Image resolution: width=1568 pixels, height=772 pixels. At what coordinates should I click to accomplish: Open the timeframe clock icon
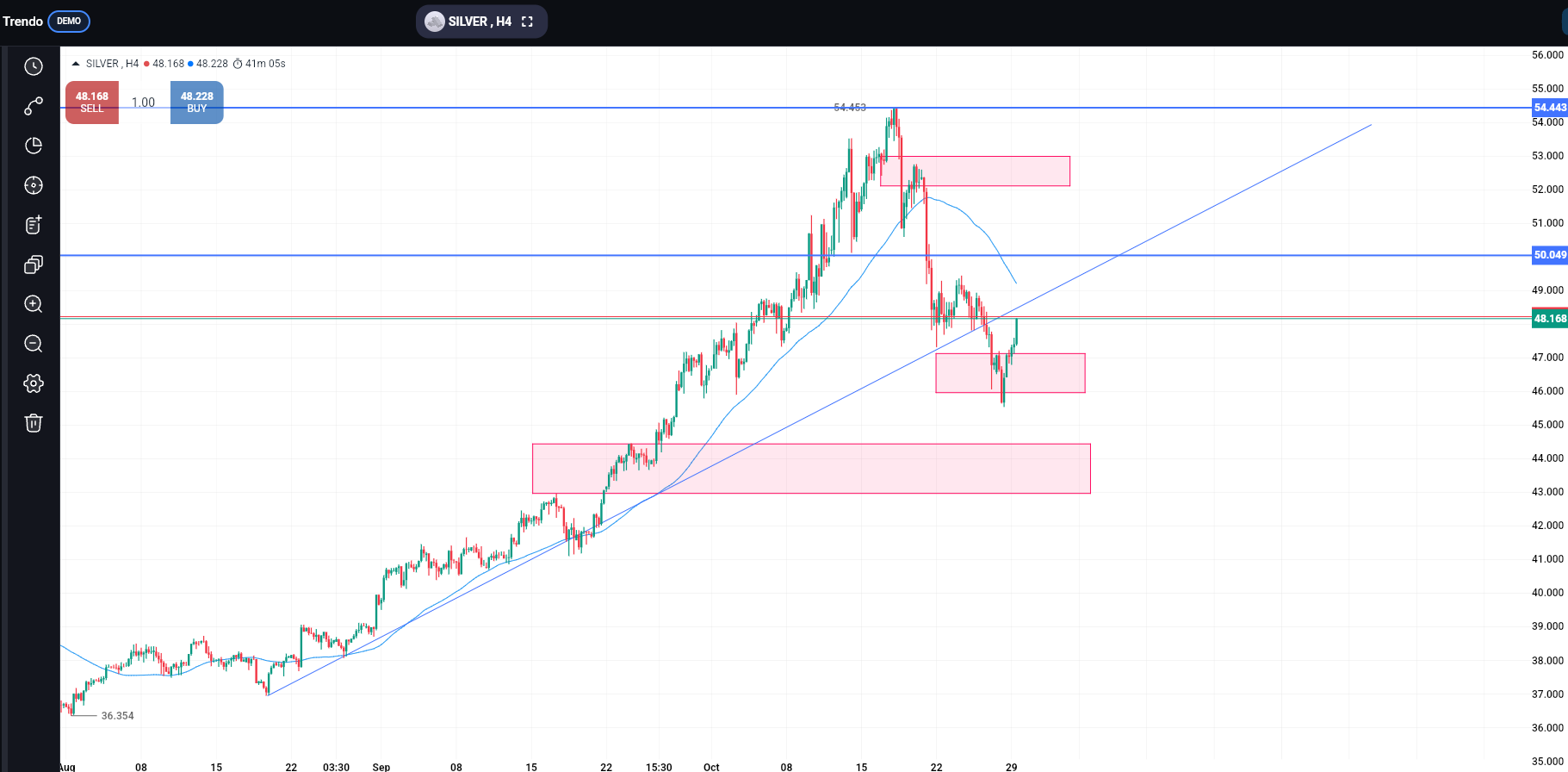(34, 66)
